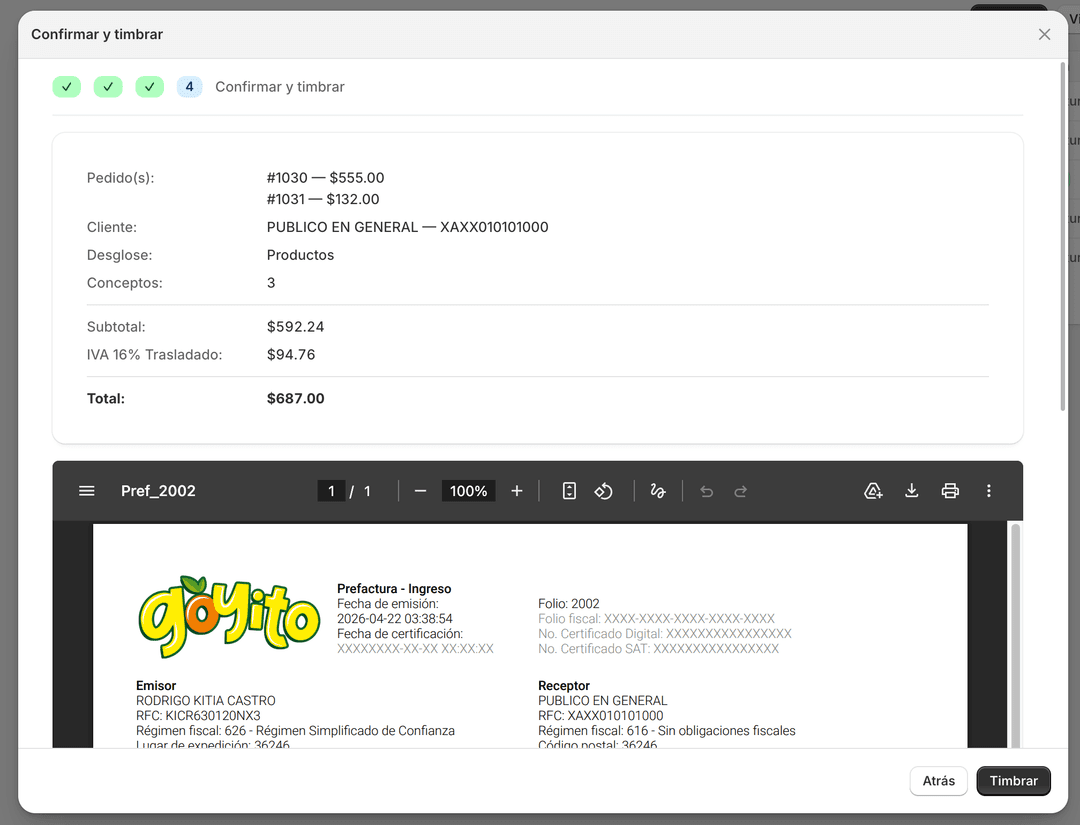Click No. Certificado Digital placeholder line
The image size is (1080, 825).
pos(665,634)
